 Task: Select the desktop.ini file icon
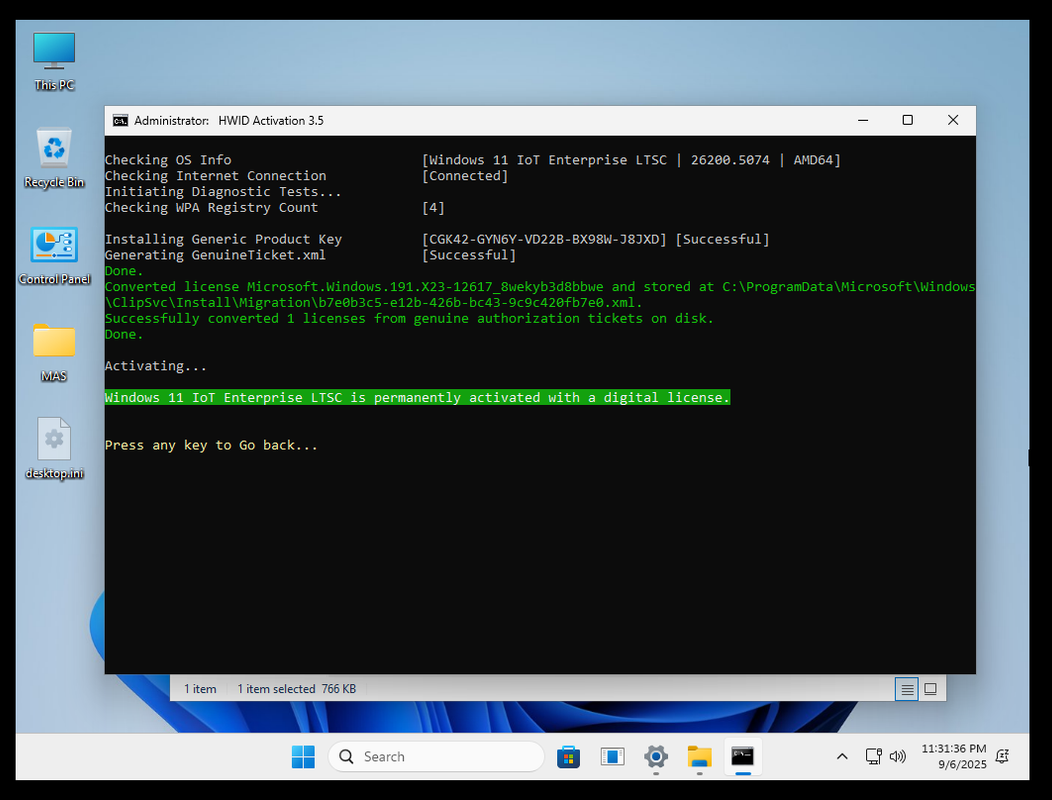click(x=54, y=448)
